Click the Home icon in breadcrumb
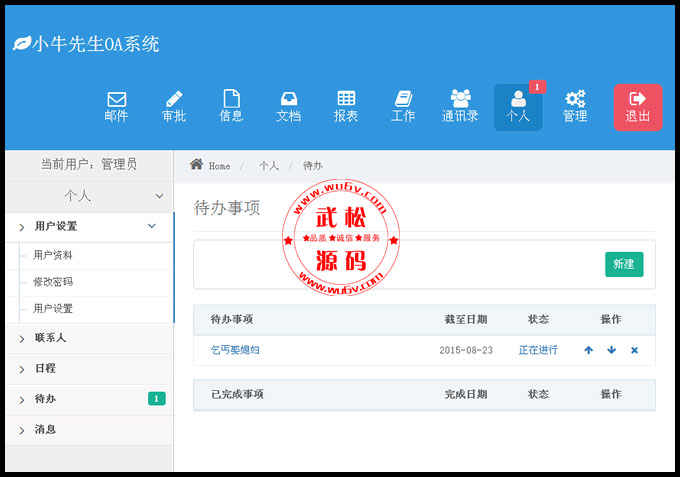This screenshot has height=477, width=680. click(196, 164)
